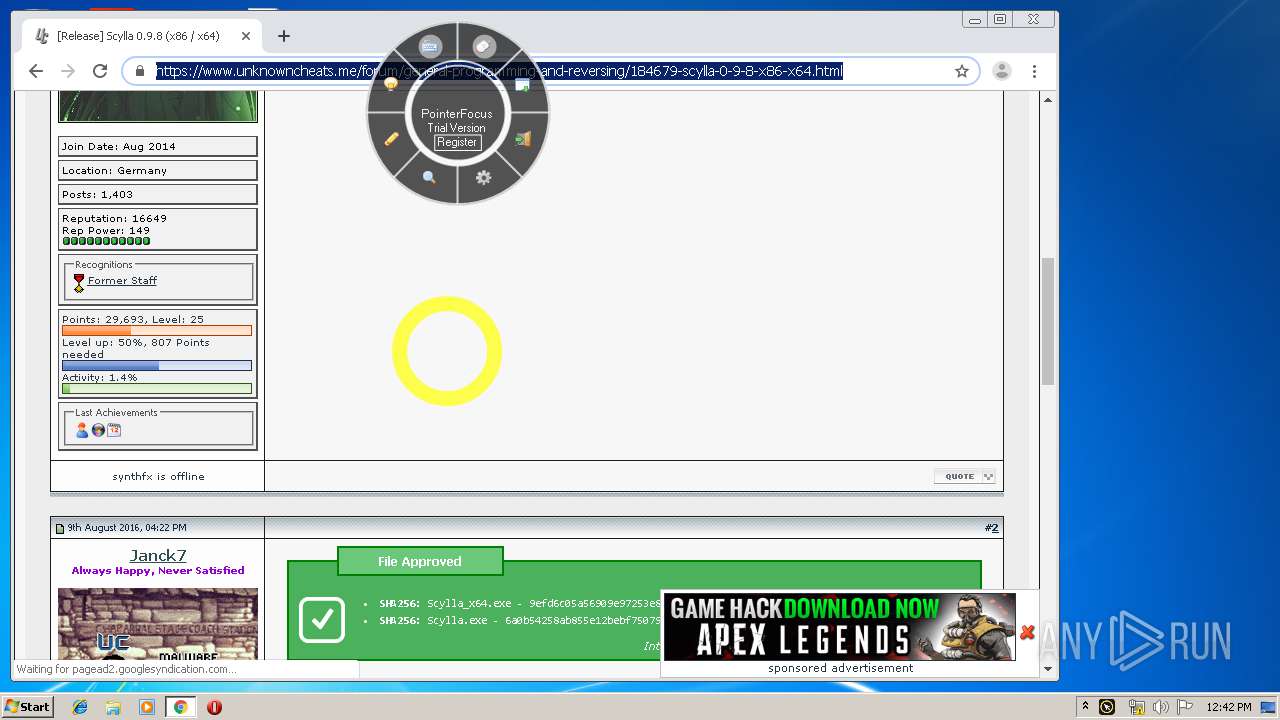
Task: Open Chrome profile avatar menu
Action: 1001,71
